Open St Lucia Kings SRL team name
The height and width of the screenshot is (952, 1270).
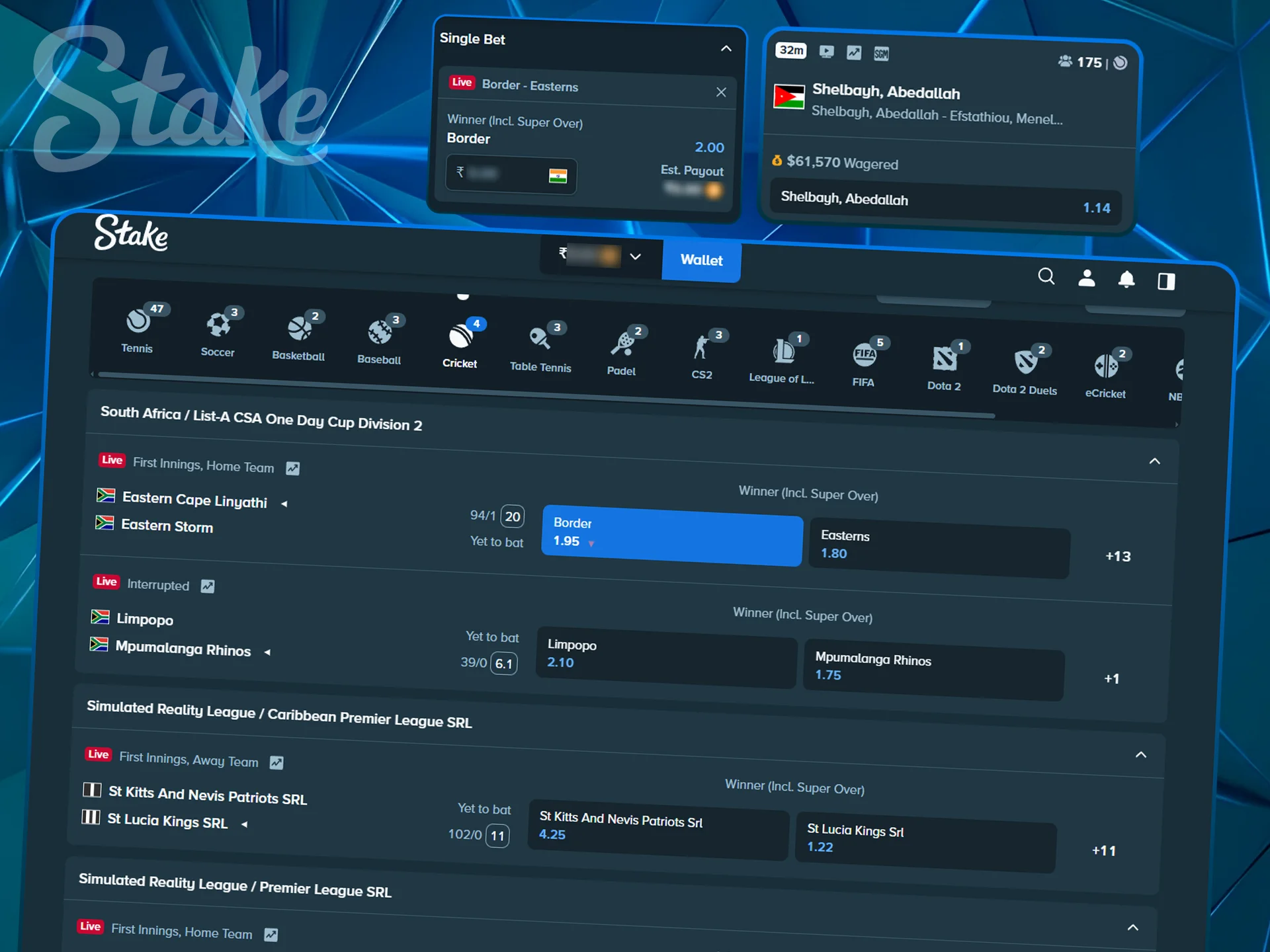click(x=167, y=821)
